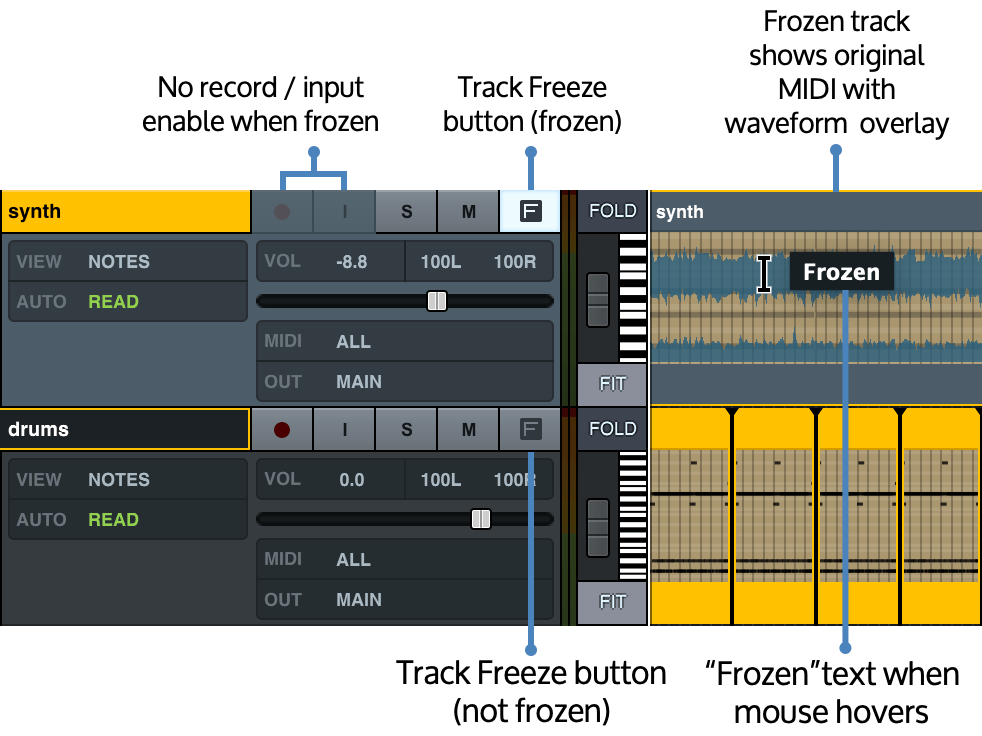
Task: Enable input monitoring on the synth track
Action: (x=344, y=211)
